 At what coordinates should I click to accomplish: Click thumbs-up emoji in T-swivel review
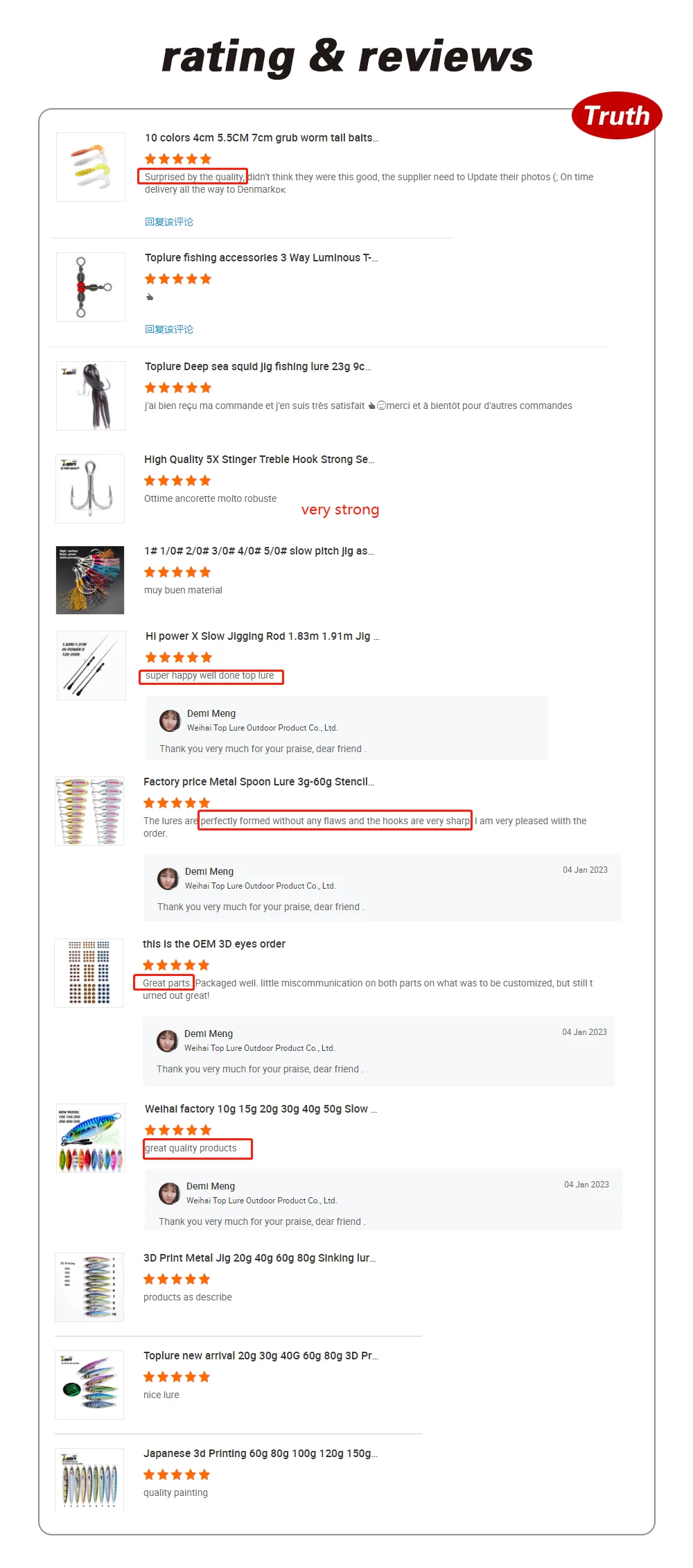pos(150,297)
